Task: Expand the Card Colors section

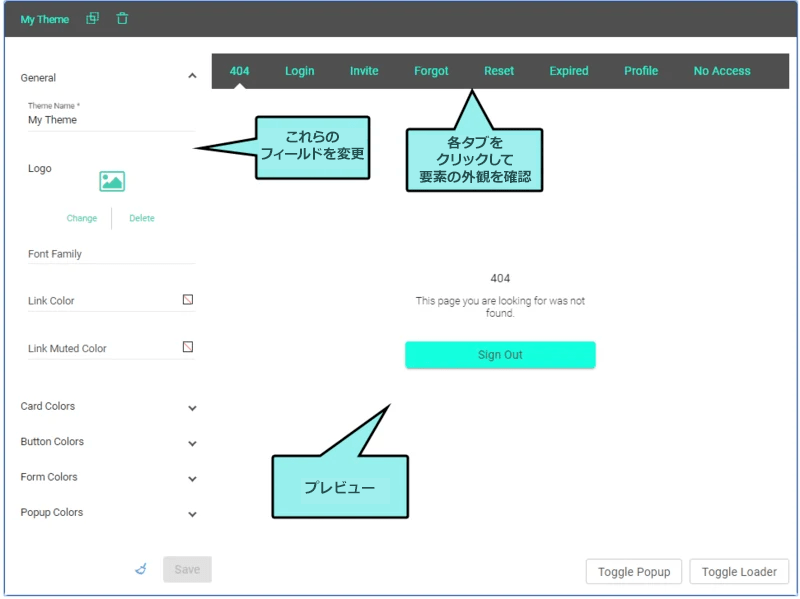Action: point(192,408)
